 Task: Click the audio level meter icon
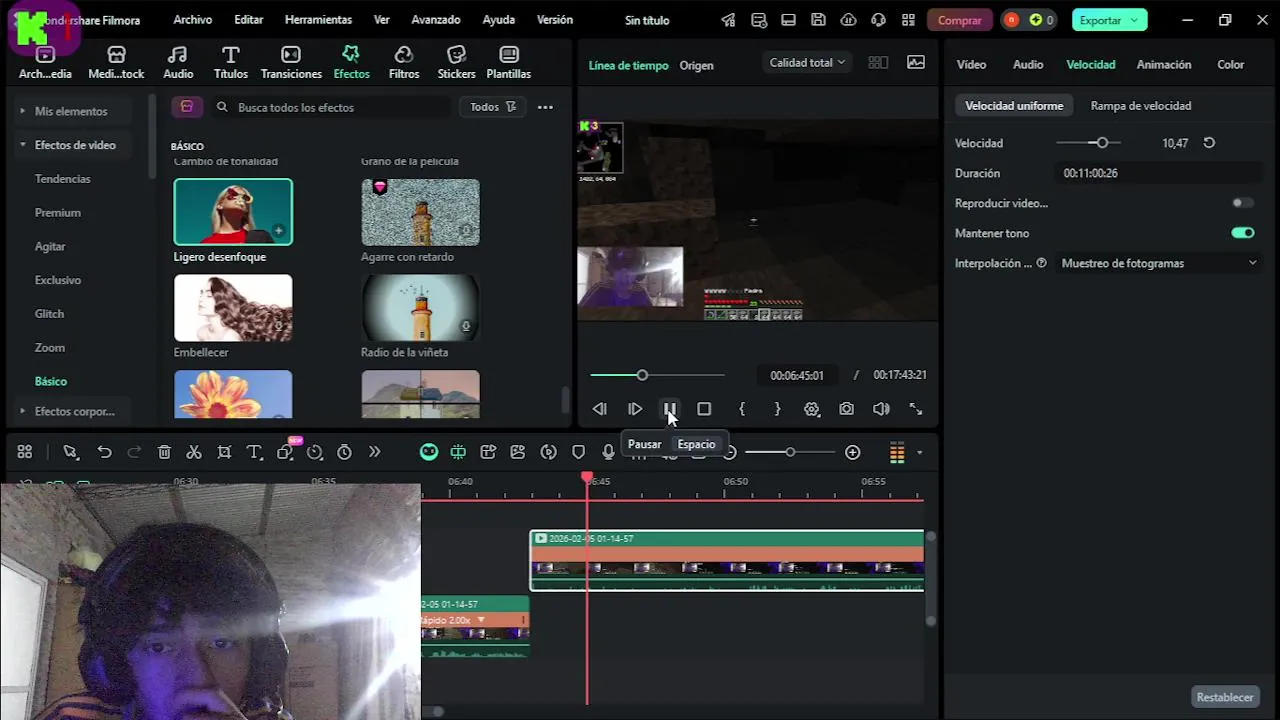[897, 453]
